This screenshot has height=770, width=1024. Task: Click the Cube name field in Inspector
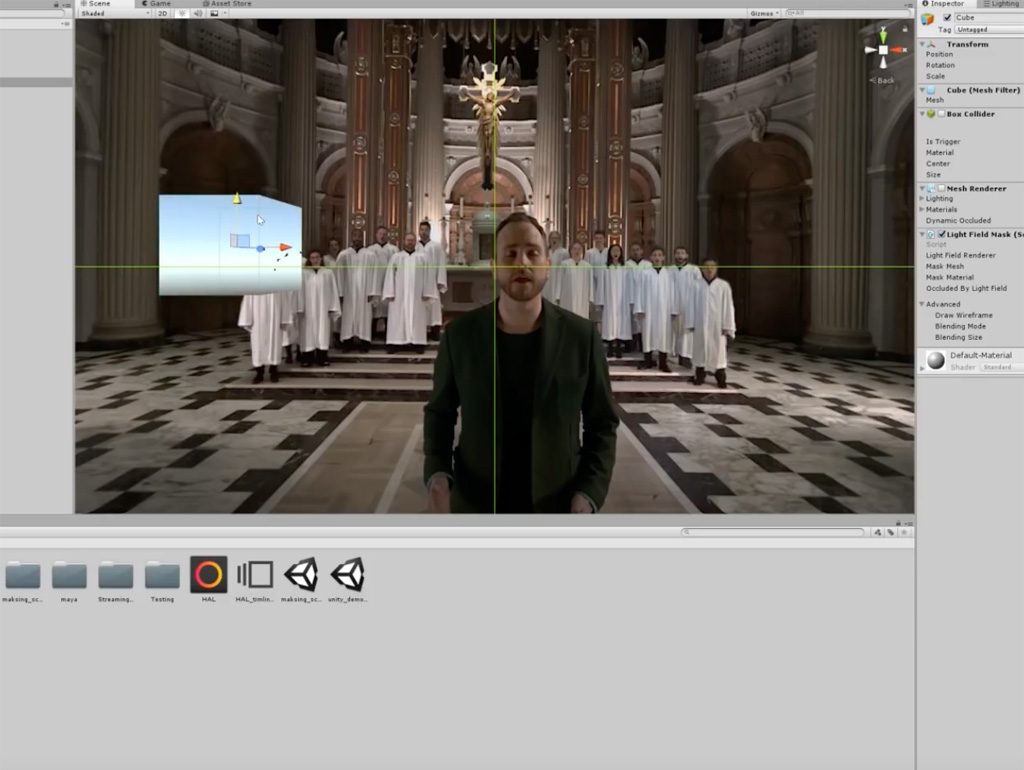(989, 18)
